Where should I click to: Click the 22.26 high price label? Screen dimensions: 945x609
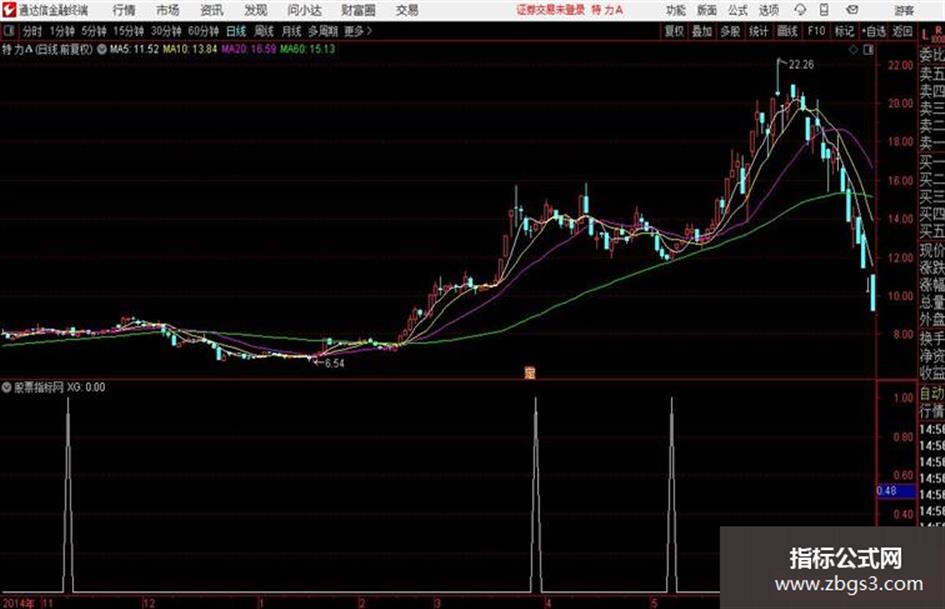click(x=802, y=65)
